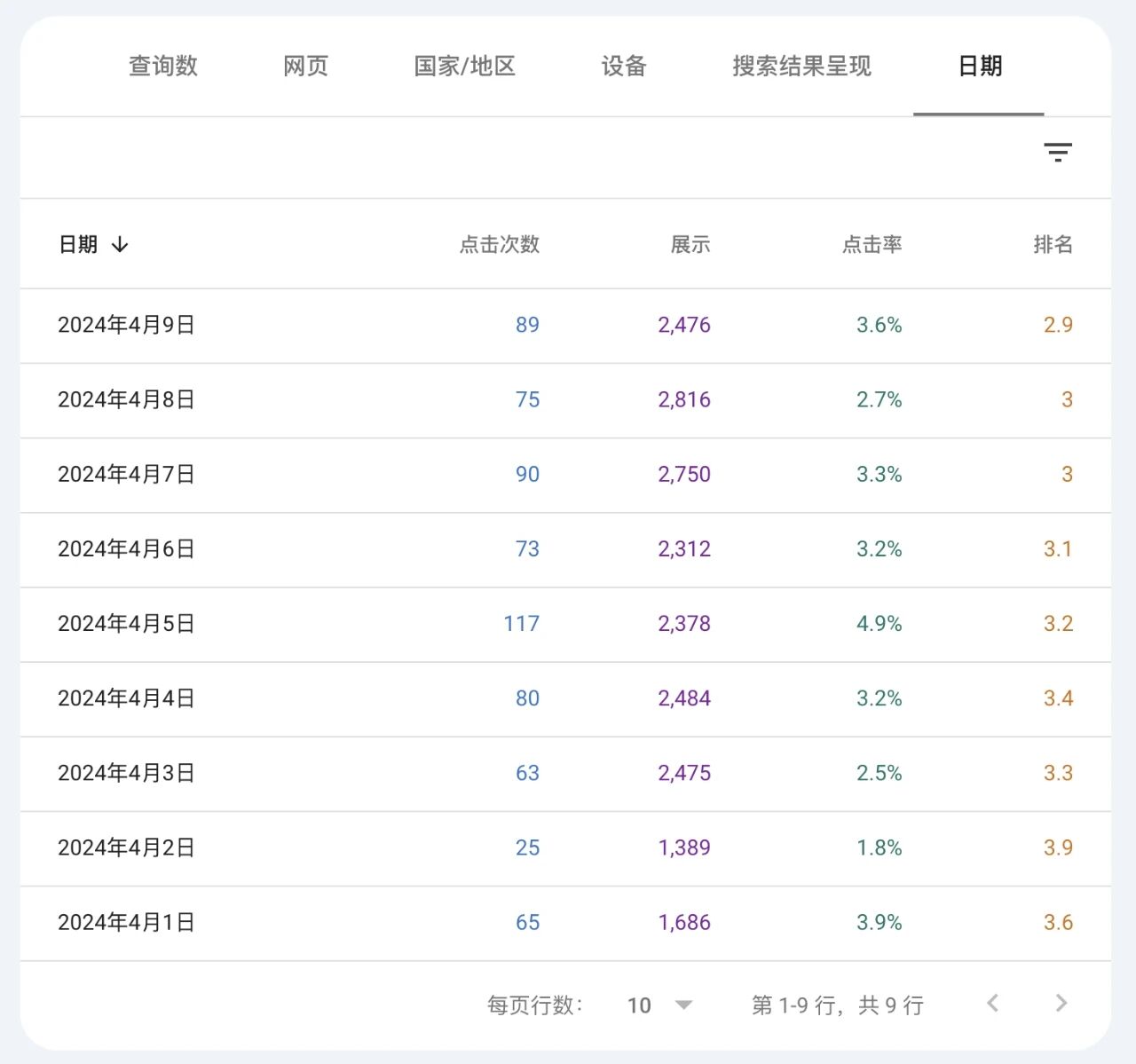Click clicks value 25
The width and height of the screenshot is (1136, 1064).
[527, 847]
